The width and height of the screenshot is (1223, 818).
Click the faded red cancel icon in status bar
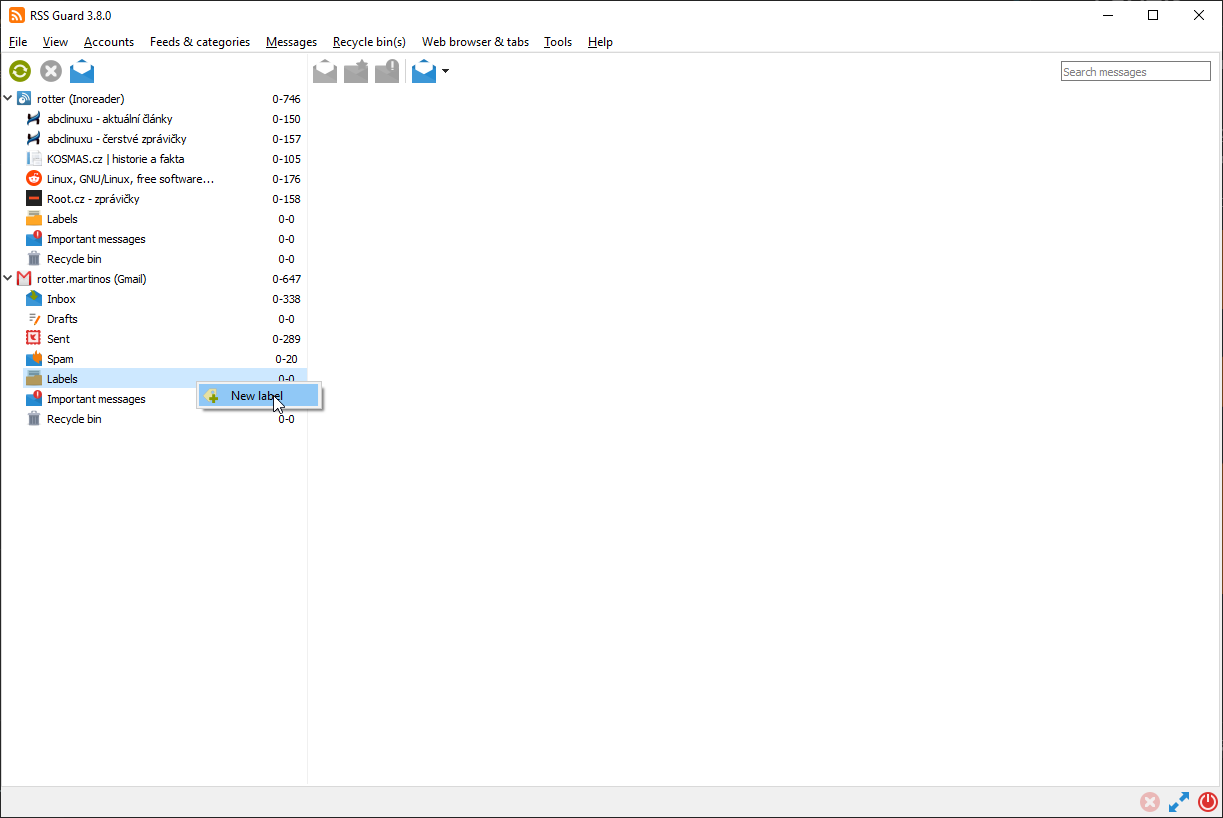[1150, 802]
